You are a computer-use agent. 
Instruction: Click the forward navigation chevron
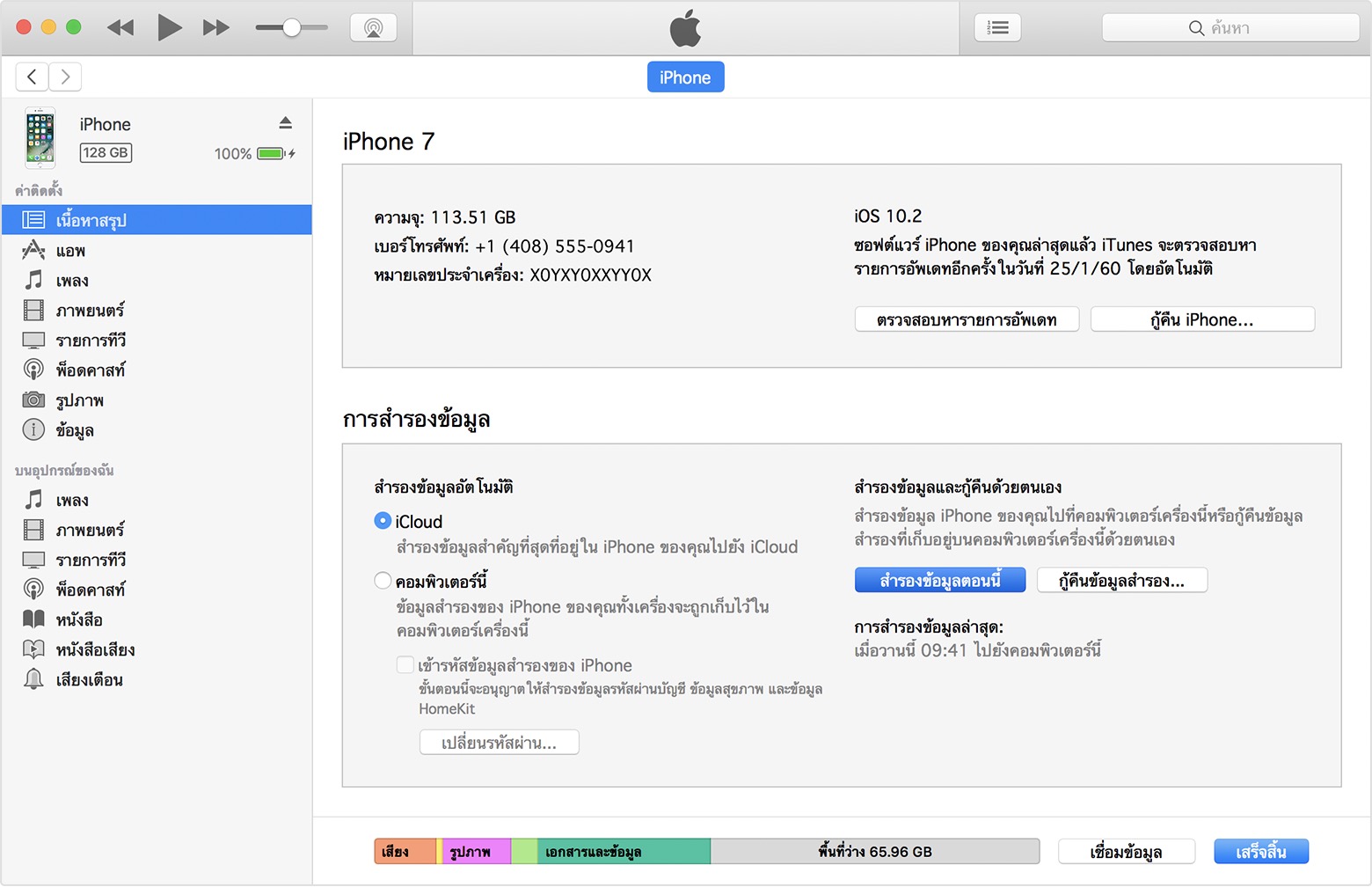65,77
